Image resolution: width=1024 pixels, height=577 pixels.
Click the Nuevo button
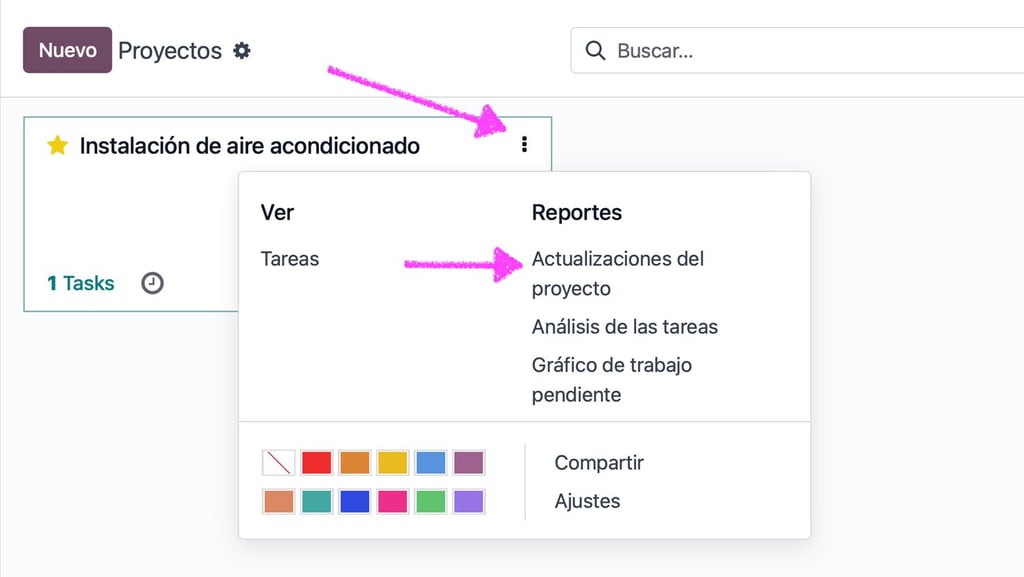click(x=67, y=50)
